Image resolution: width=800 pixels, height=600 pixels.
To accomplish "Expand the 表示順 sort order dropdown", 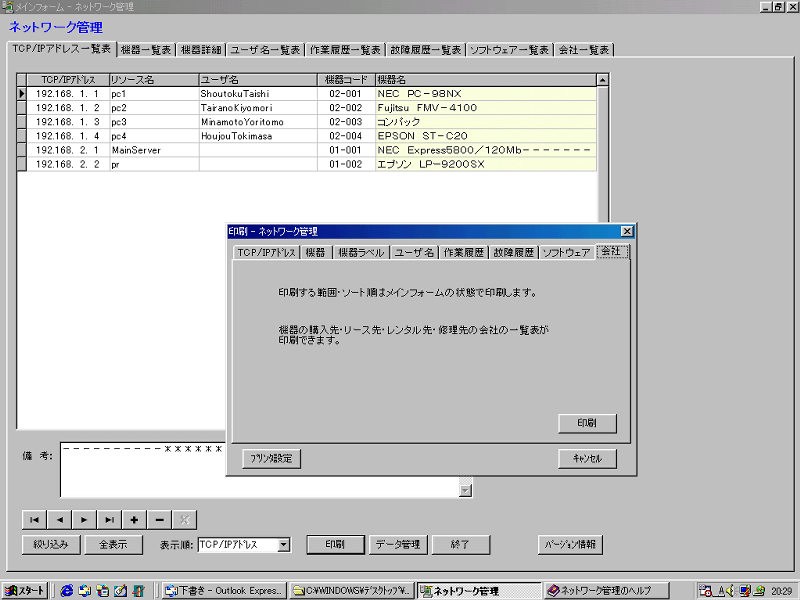I will (284, 545).
